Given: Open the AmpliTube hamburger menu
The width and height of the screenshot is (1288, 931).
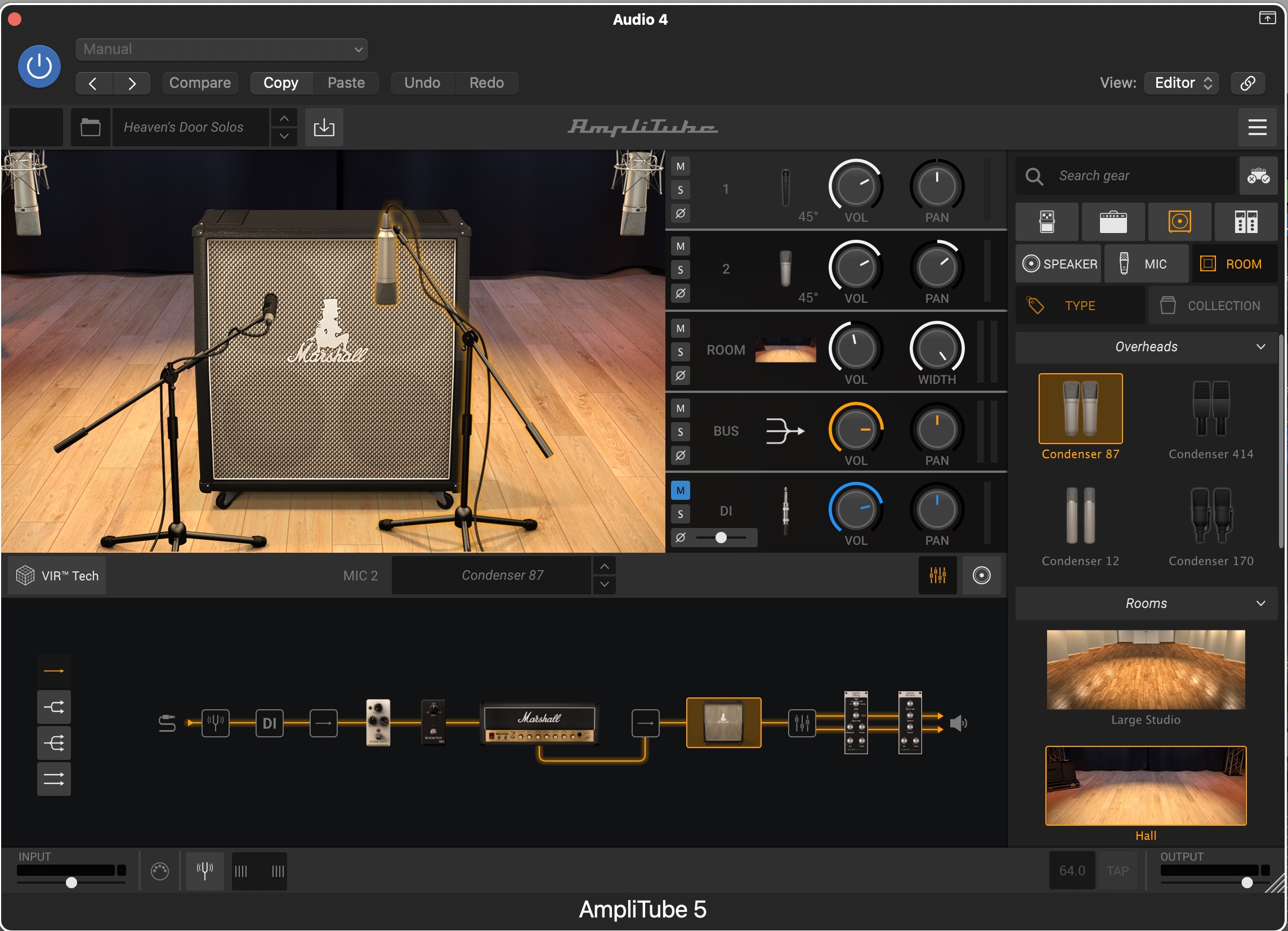Looking at the screenshot, I should pos(1257,127).
